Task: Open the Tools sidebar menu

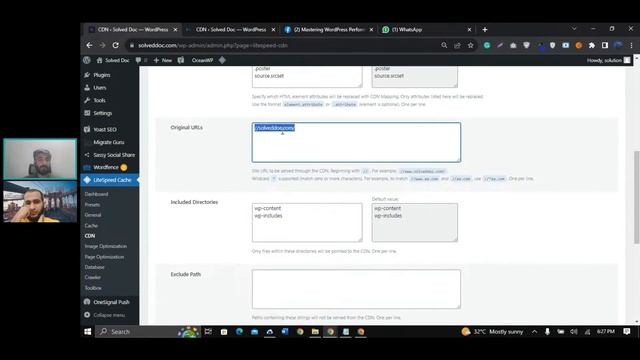Action: 99,100
